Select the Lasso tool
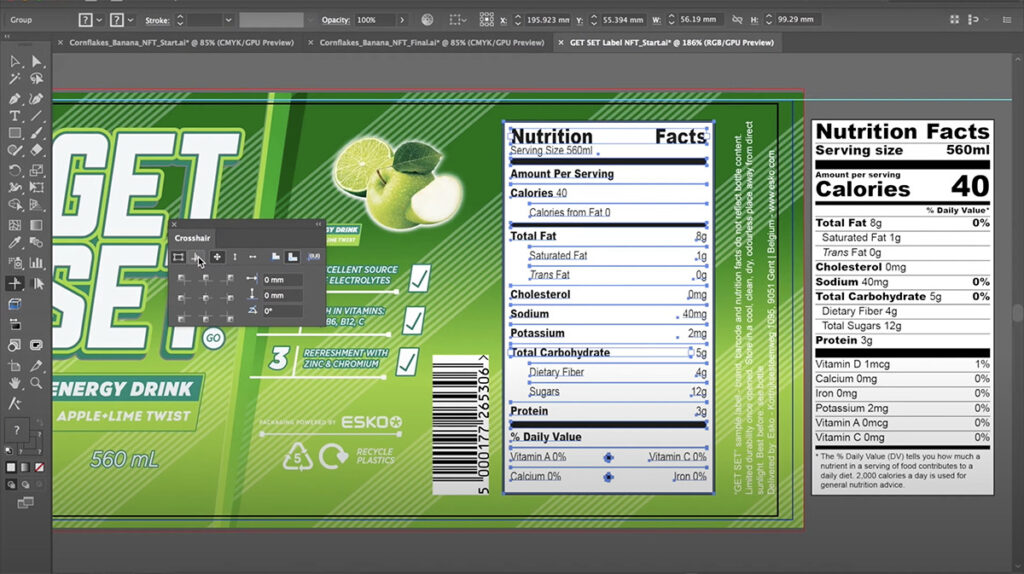 click(37, 79)
